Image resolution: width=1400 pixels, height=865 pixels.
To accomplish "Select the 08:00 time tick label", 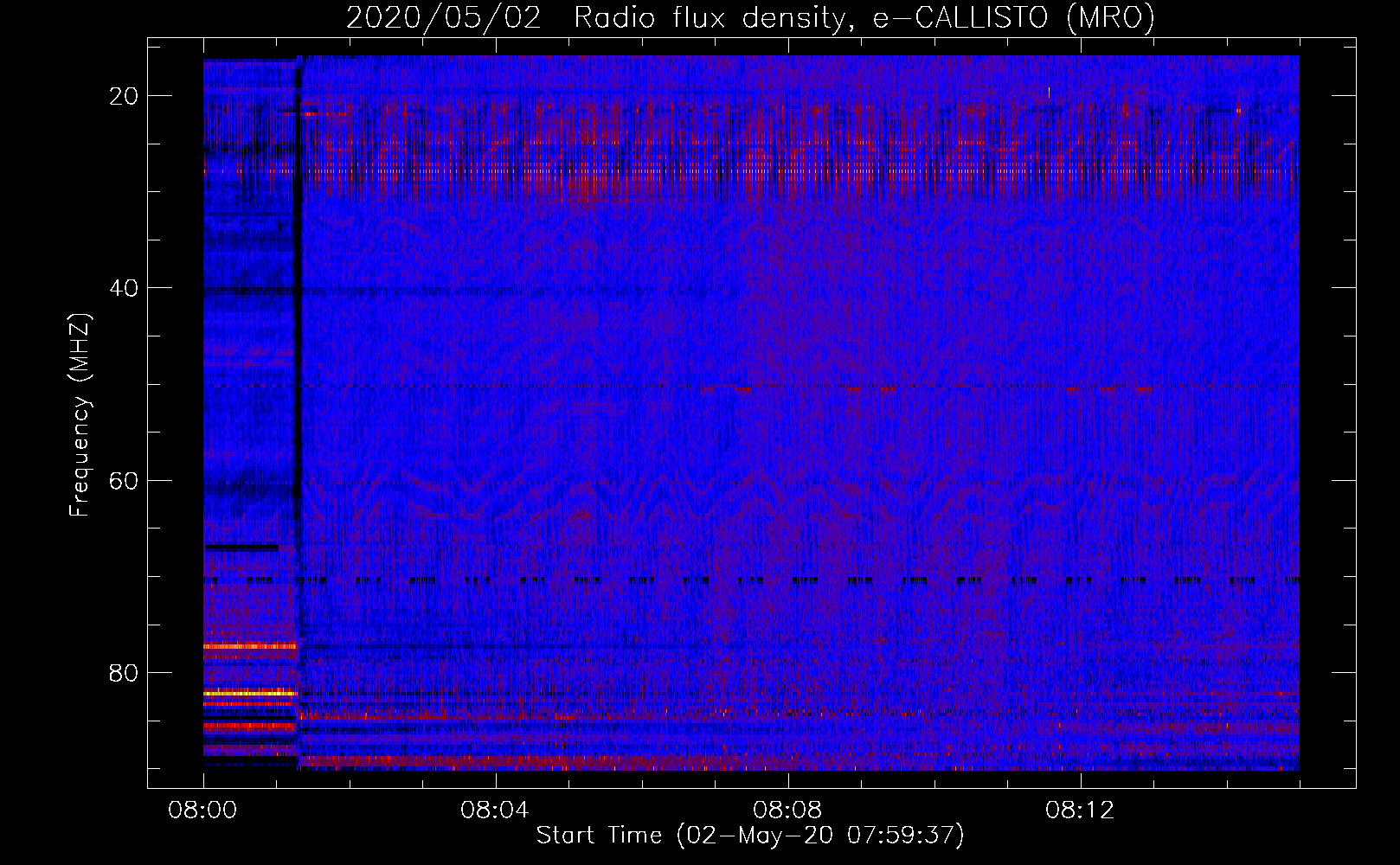I will (x=203, y=811).
